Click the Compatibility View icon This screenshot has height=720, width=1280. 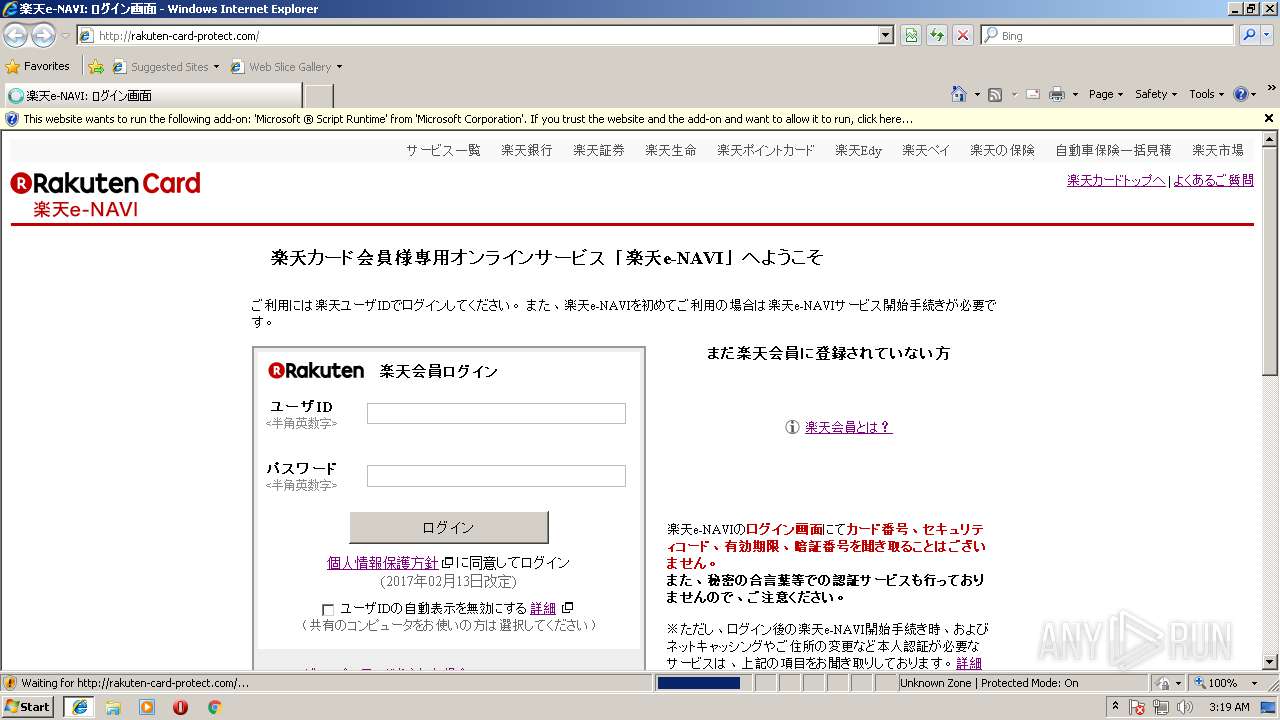click(x=911, y=35)
